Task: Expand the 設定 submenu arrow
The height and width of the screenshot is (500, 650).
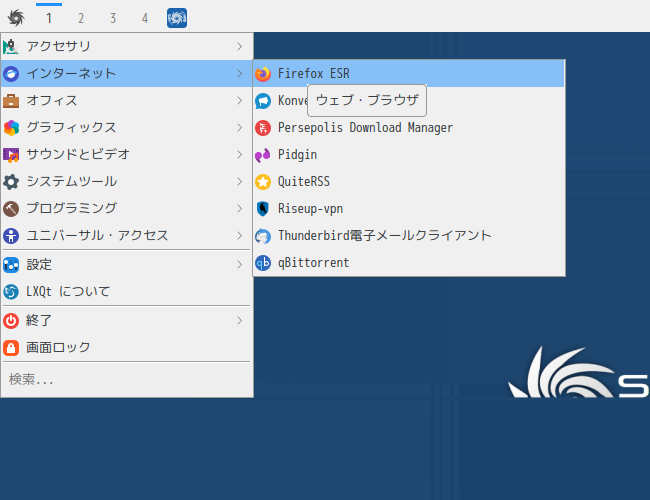Action: point(240,265)
